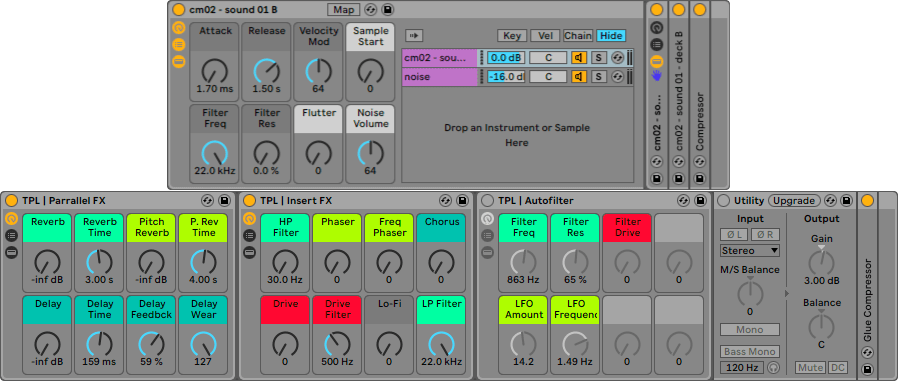Show the Utility headphone audition icon
The height and width of the screenshot is (381, 898).
774,367
